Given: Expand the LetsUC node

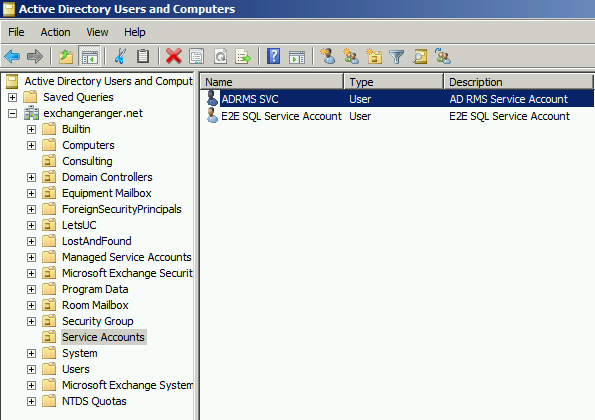Looking at the screenshot, I should pyautogui.click(x=31, y=225).
